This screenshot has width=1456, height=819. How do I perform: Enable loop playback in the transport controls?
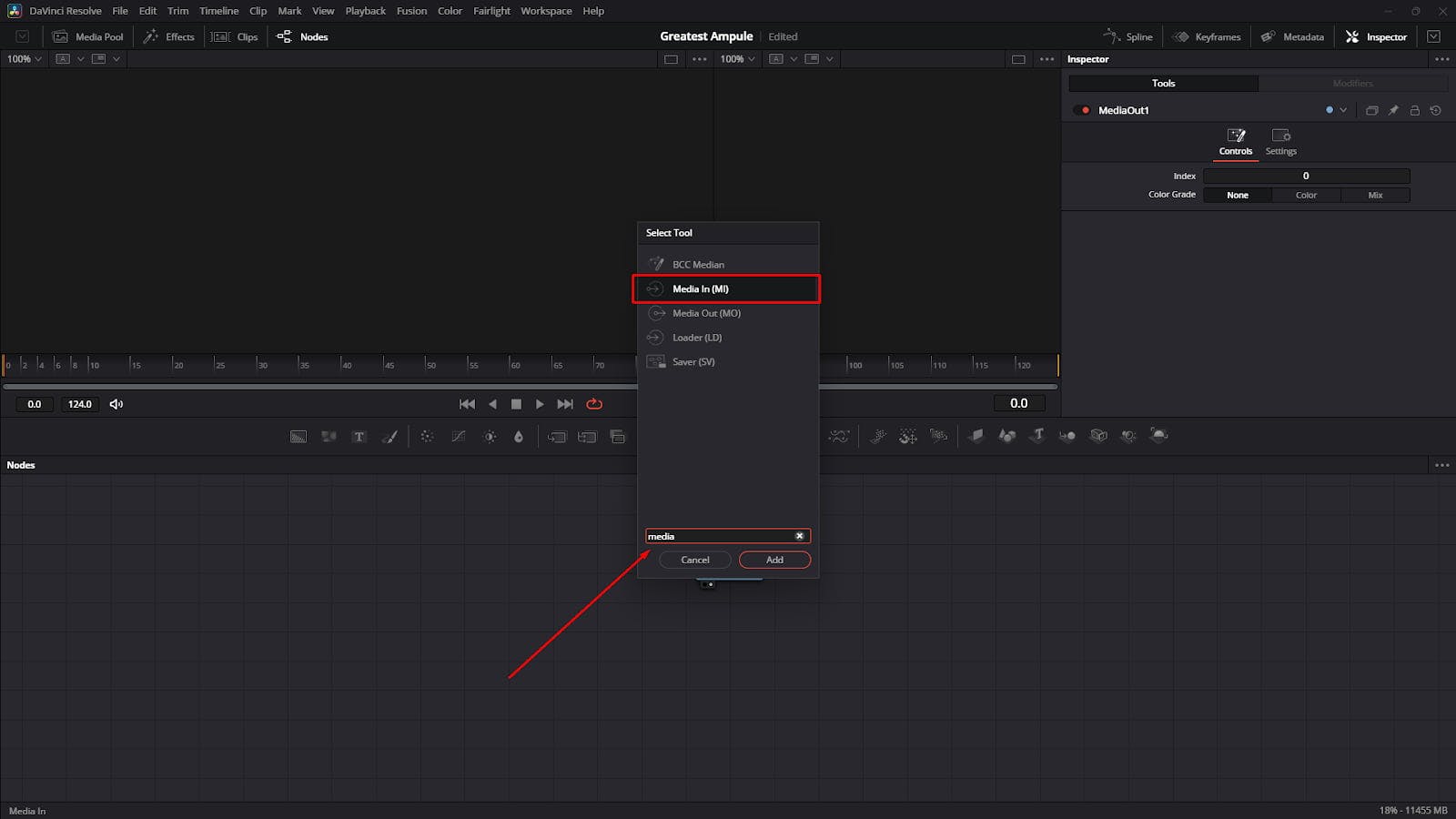tap(594, 404)
